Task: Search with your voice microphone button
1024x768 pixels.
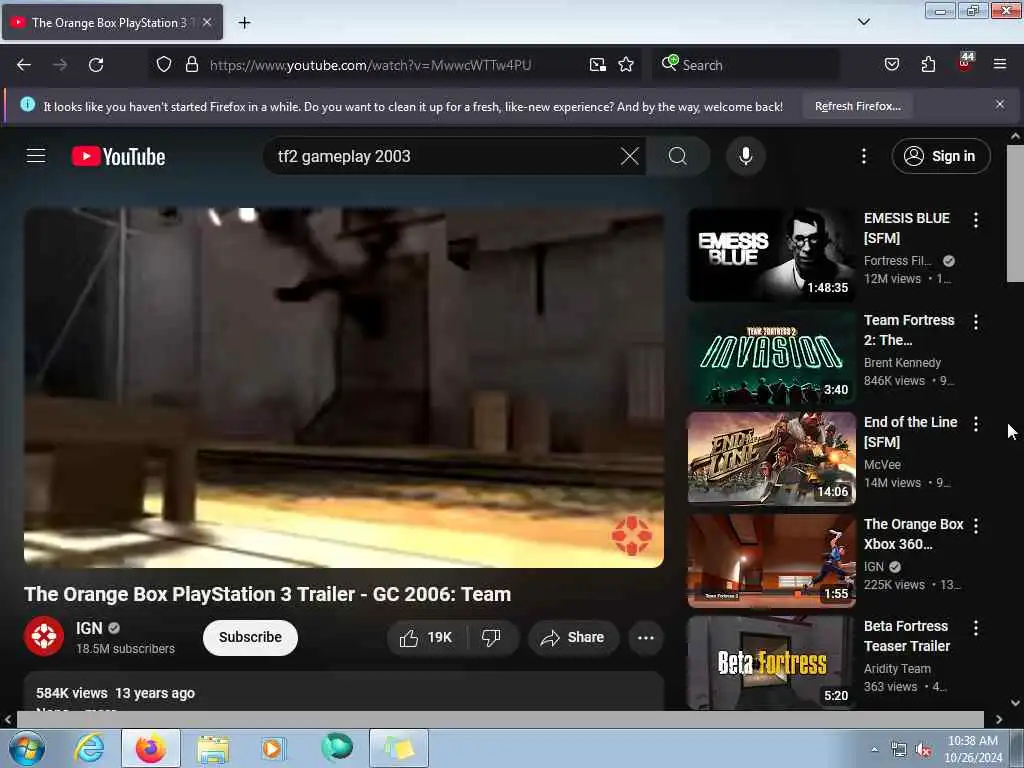Action: (x=745, y=156)
